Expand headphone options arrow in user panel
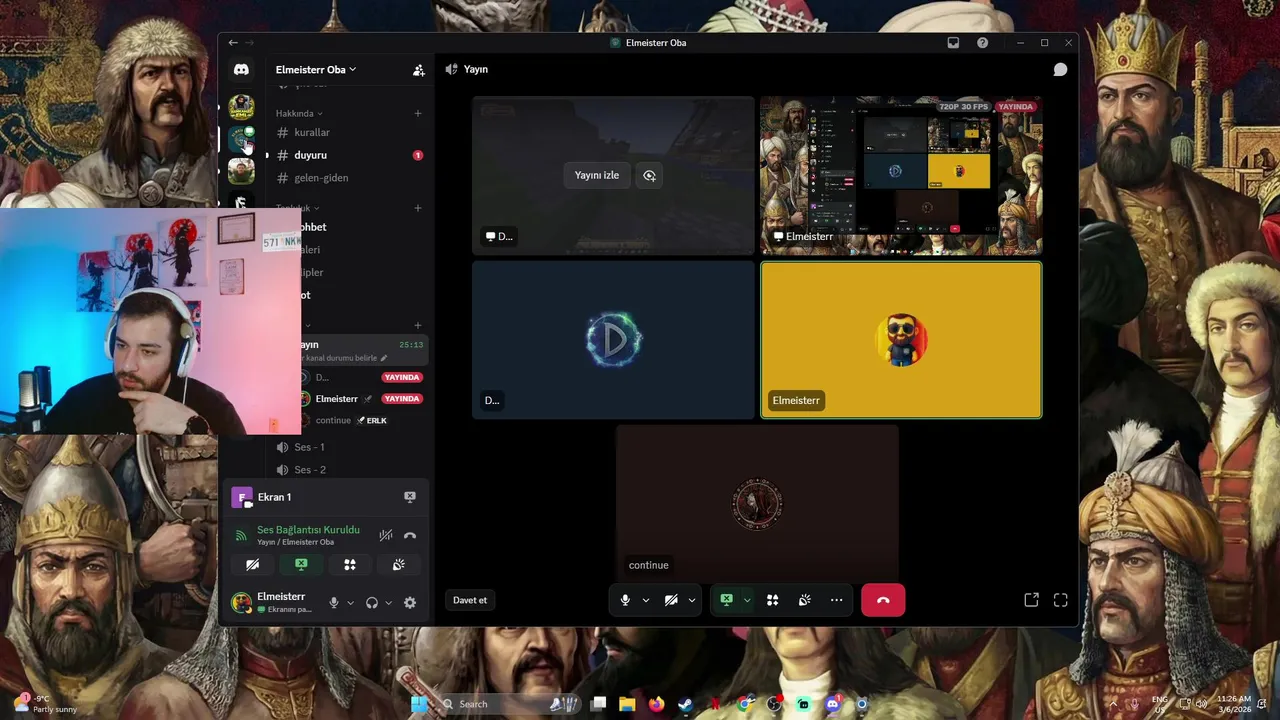 (x=388, y=603)
